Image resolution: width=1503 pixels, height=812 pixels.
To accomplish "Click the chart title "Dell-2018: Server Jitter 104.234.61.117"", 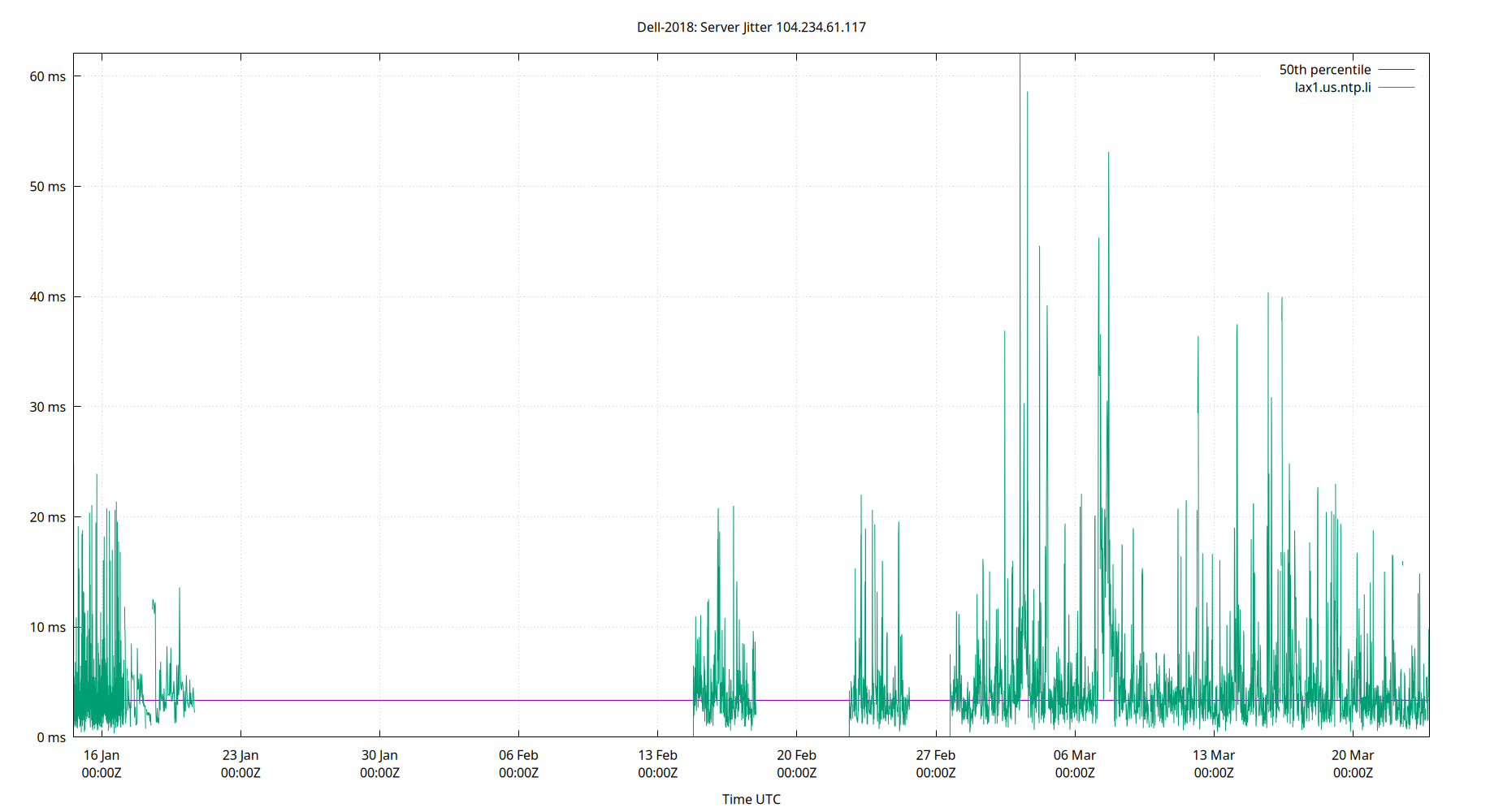I will coord(751,27).
